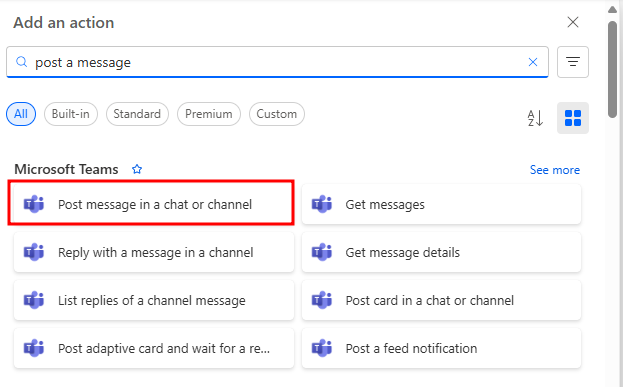Click Teams icon beside Post message in chat
The width and height of the screenshot is (623, 387).
tap(34, 204)
